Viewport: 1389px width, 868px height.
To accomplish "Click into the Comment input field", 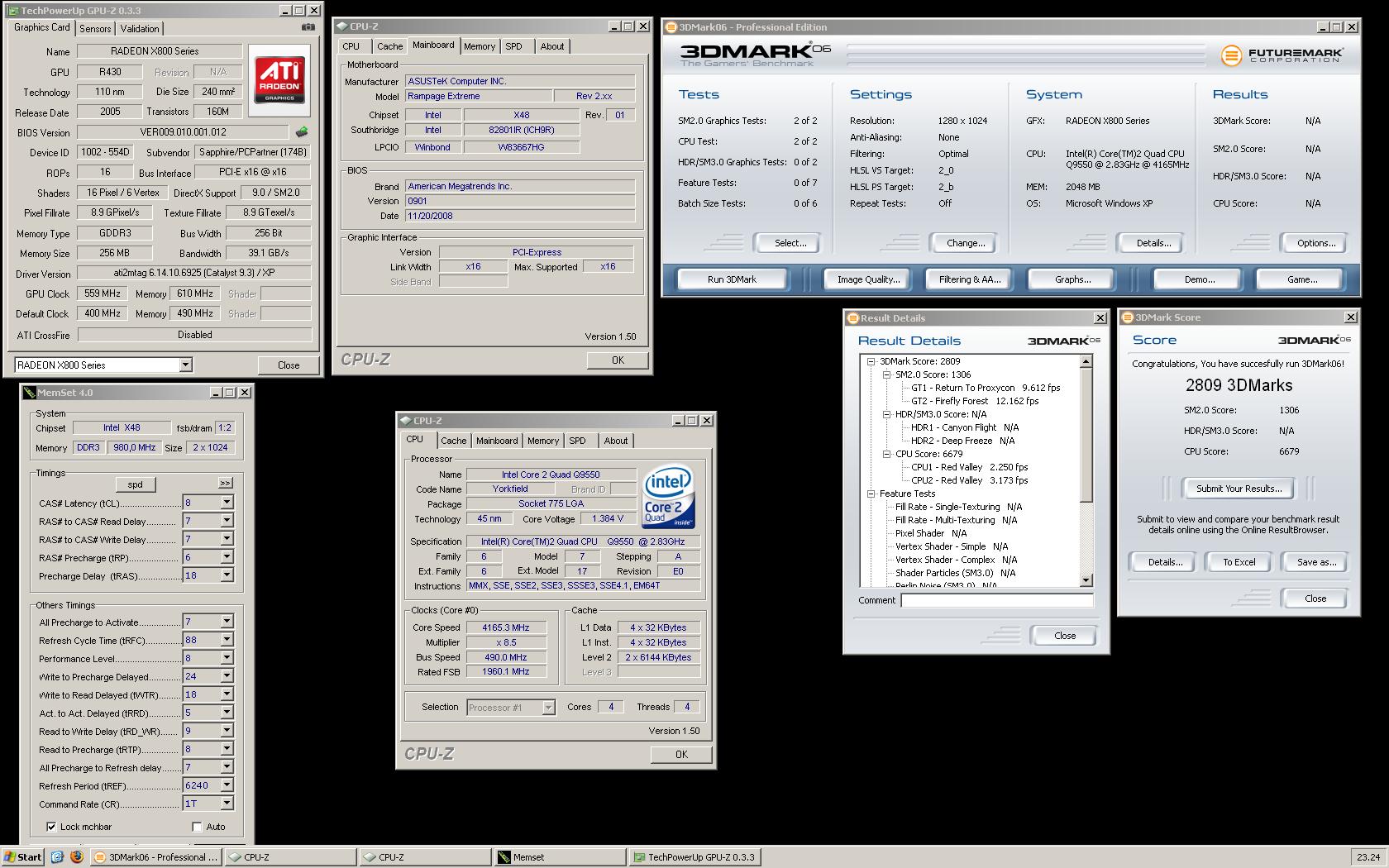I will point(997,600).
